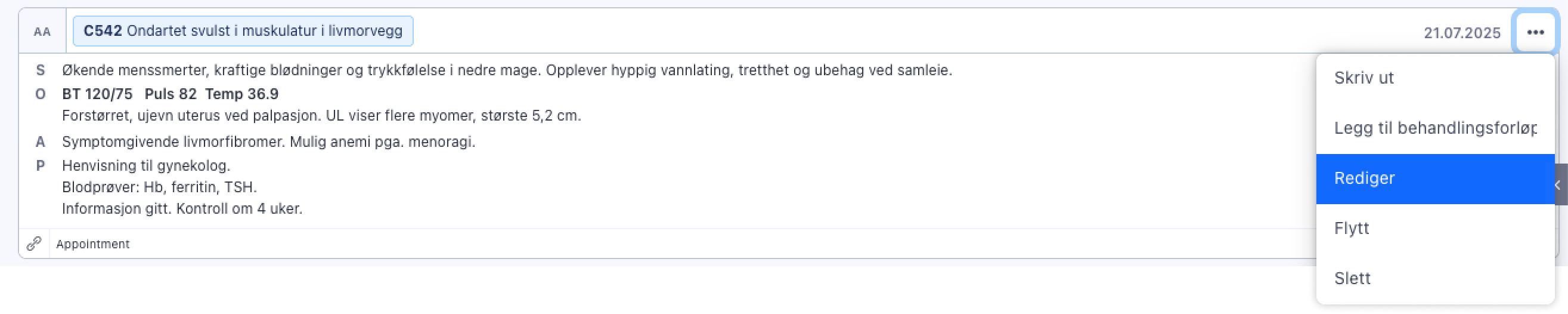Select Legg til behandlingsforløp menu entry

point(1434,128)
